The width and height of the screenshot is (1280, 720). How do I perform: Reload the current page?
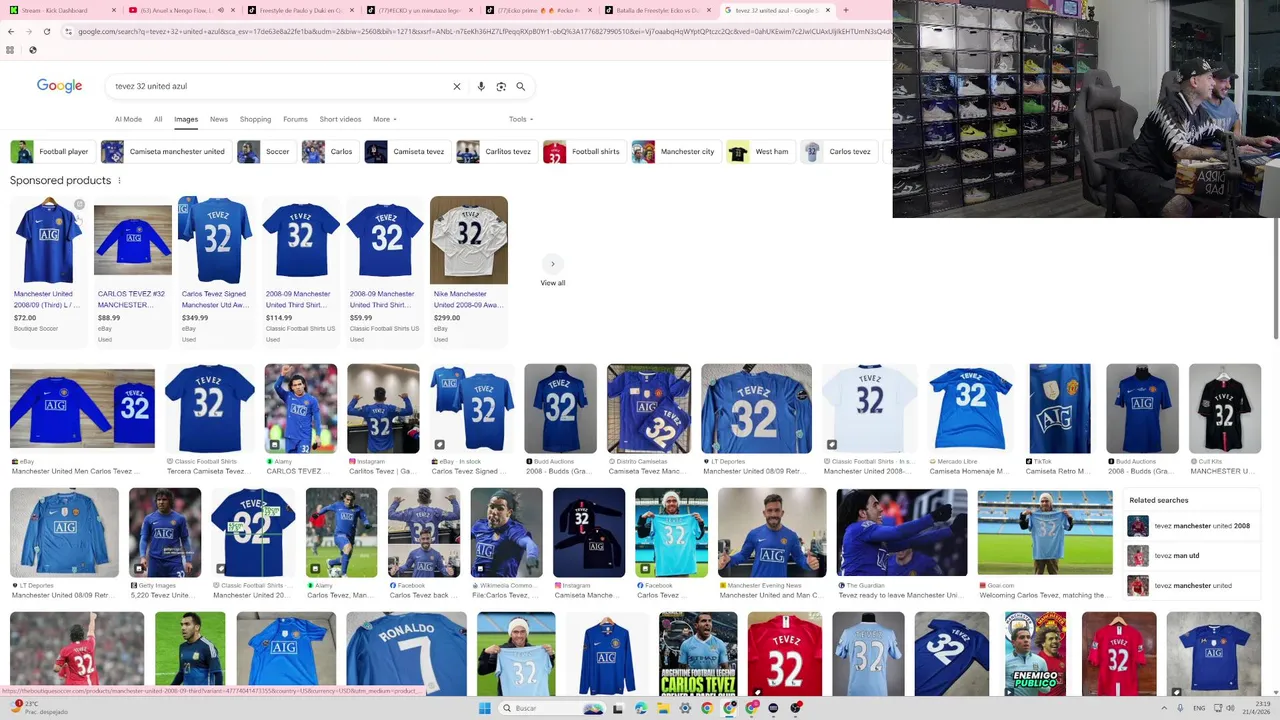click(x=46, y=31)
